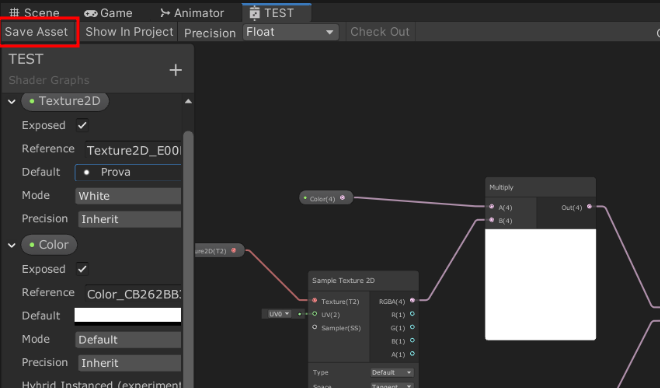Click the Sampler(SS) input port

[x=314, y=327]
